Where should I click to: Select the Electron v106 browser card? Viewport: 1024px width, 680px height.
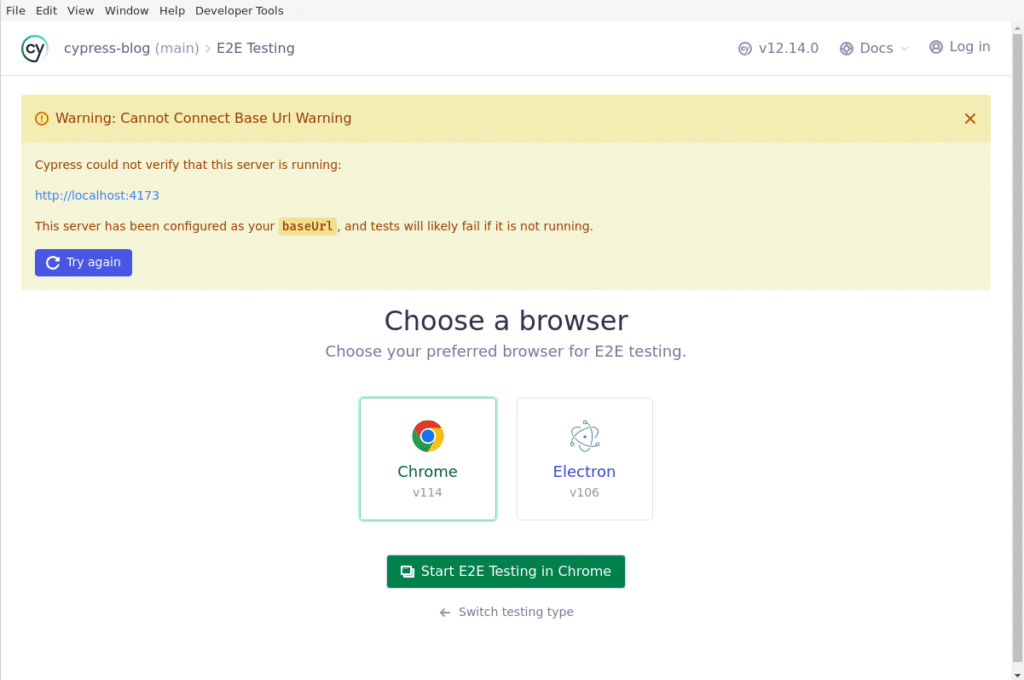584,459
